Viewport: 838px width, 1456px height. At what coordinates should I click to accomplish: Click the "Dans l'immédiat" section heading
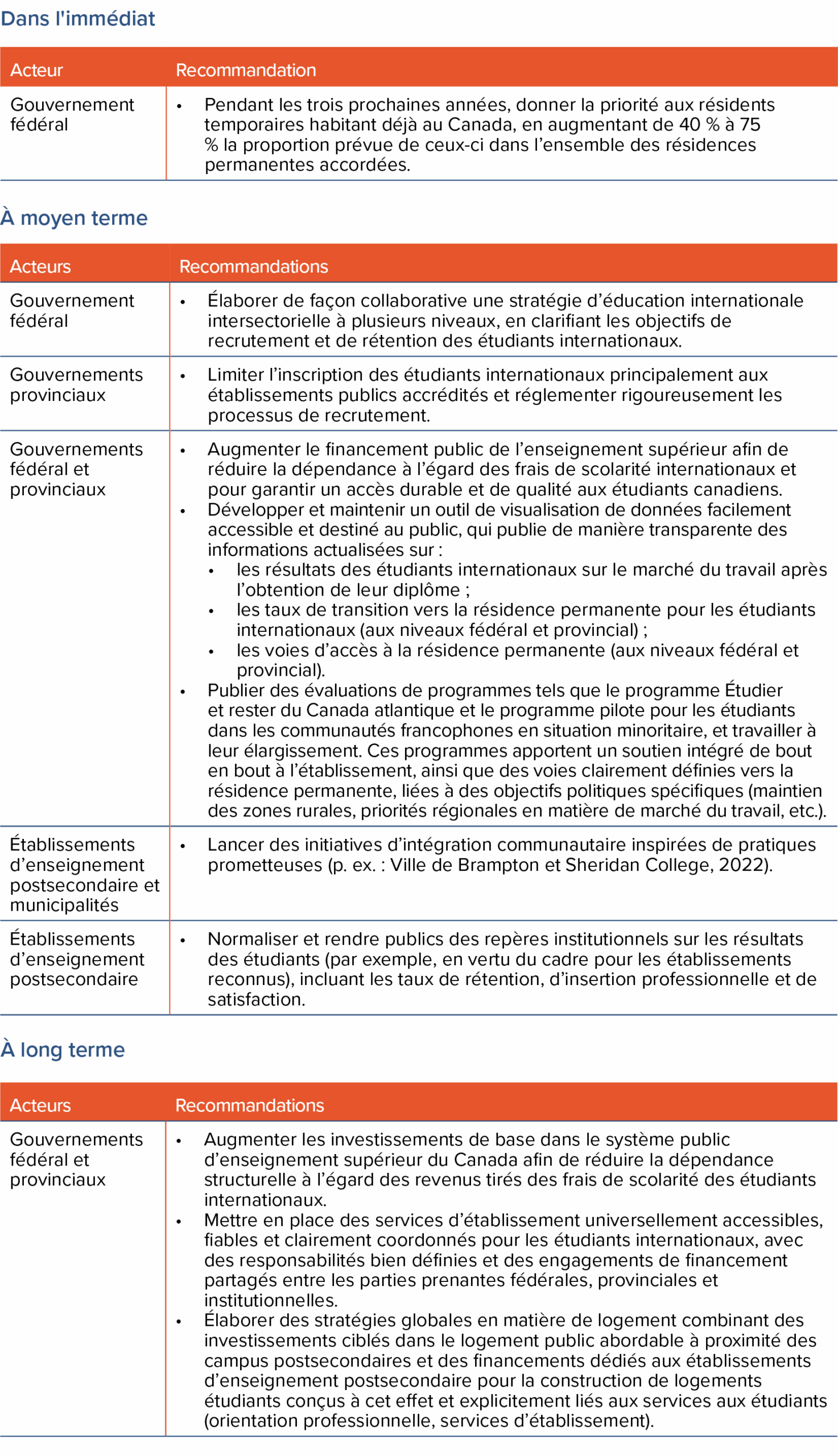78,19
